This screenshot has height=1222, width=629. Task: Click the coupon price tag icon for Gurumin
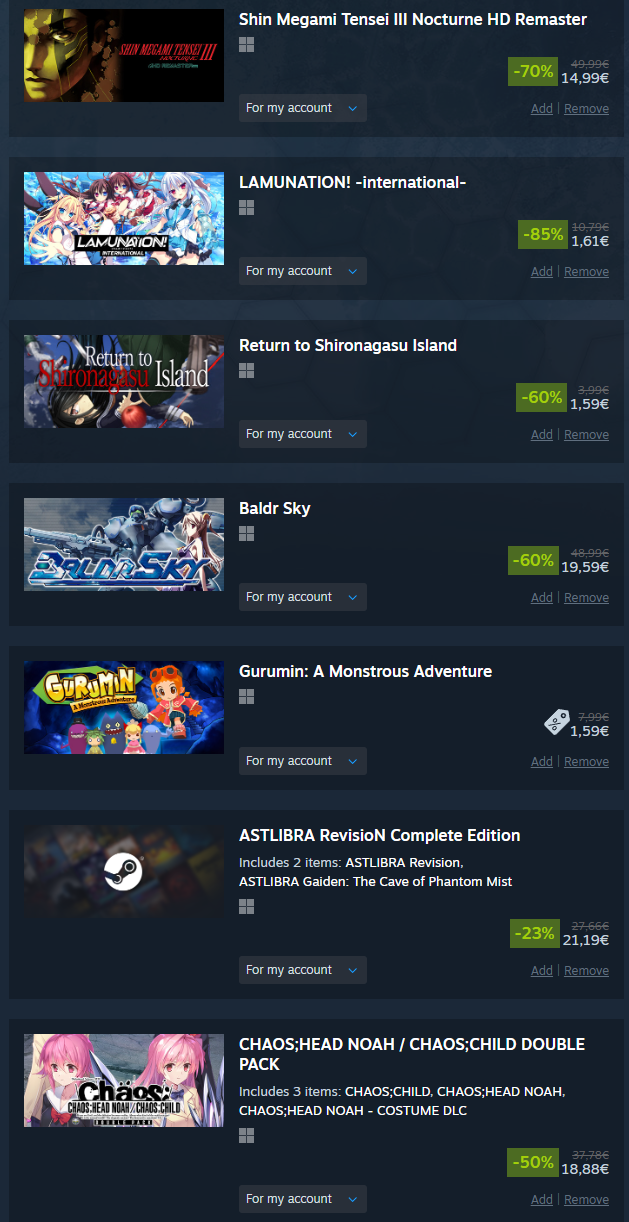[556, 722]
